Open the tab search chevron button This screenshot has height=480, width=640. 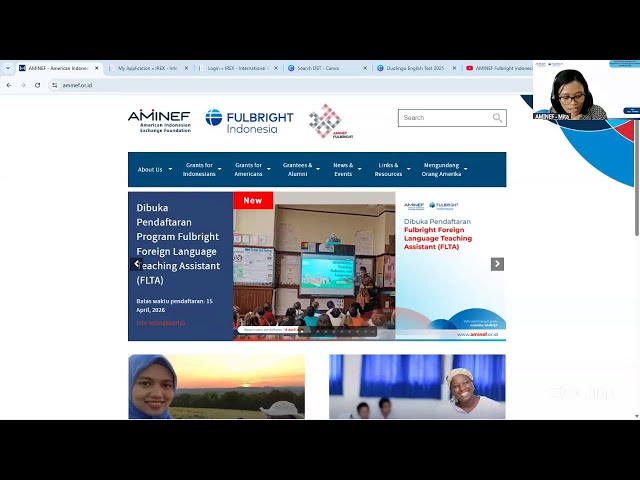[8, 68]
